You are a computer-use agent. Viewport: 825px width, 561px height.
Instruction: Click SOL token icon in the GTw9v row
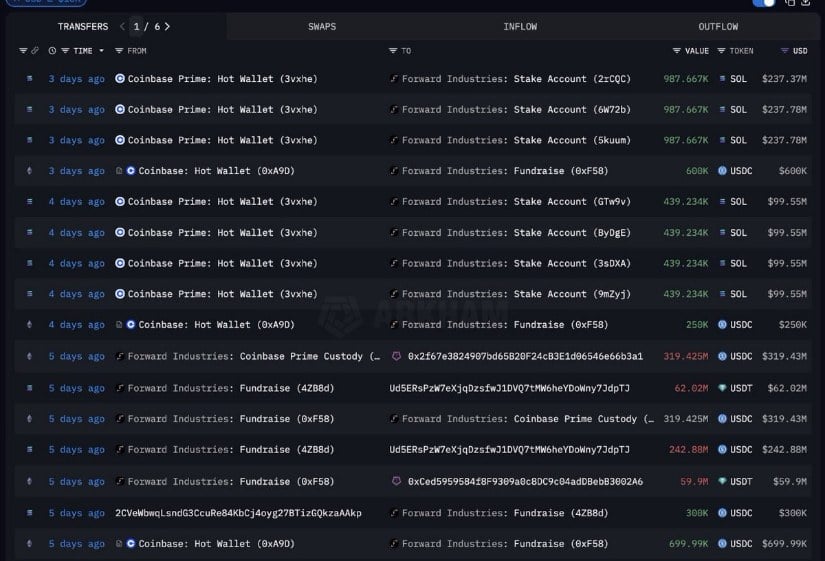tap(722, 202)
